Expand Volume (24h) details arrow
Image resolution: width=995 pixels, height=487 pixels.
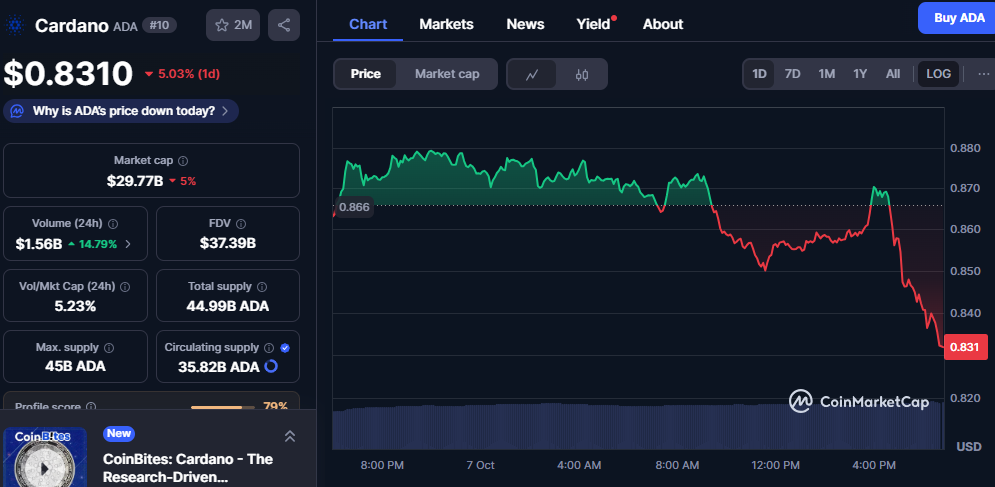[x=127, y=244]
